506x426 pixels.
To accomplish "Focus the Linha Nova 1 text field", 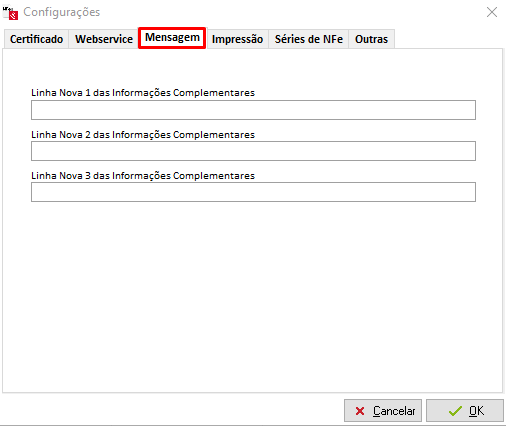I will pos(253,110).
